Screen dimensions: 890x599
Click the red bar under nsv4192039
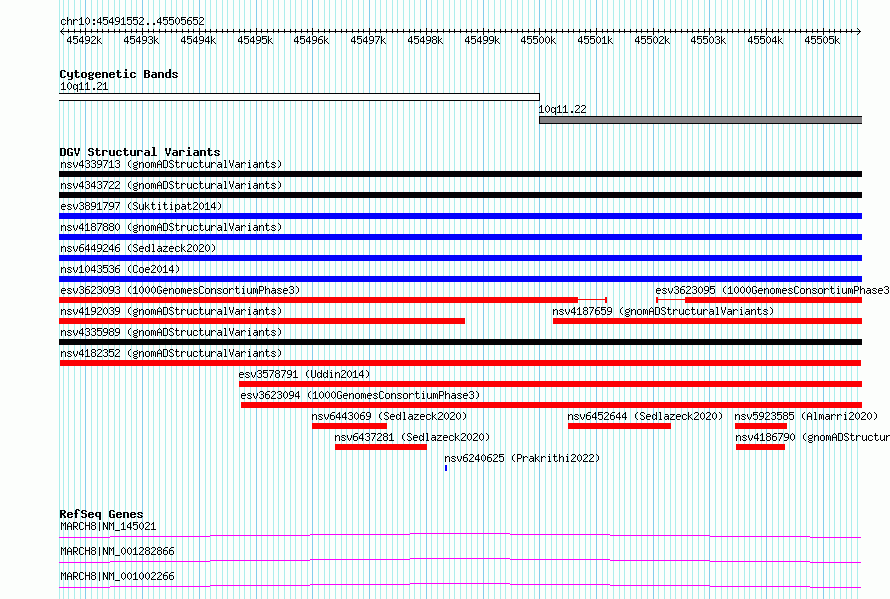pos(262,321)
